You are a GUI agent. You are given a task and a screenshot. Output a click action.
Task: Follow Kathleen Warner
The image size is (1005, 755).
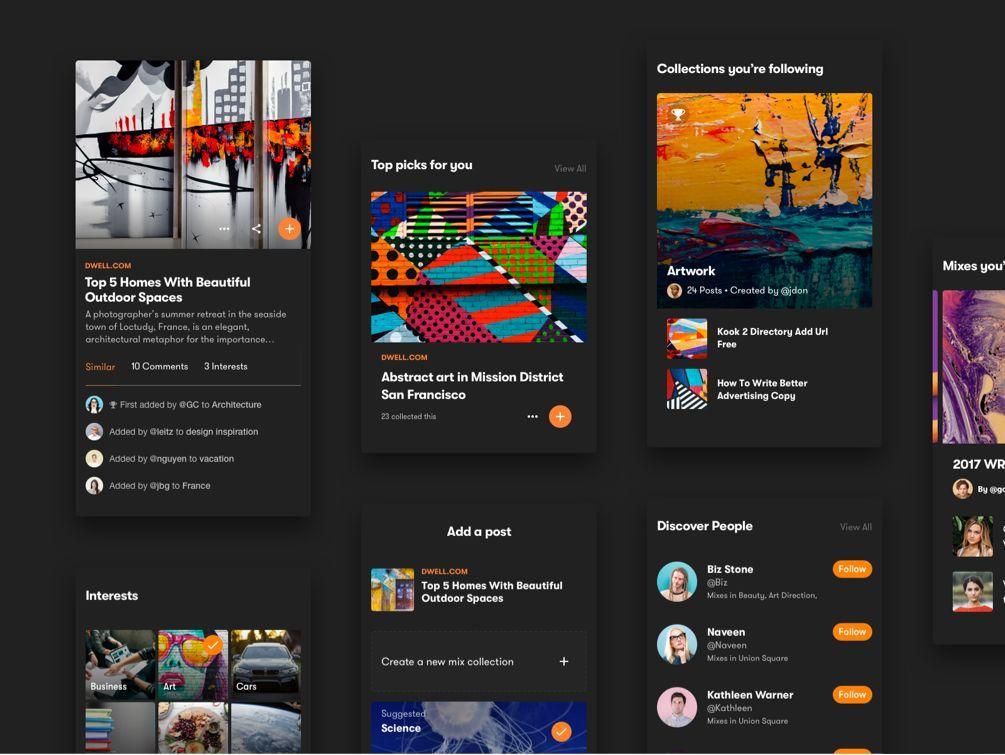click(852, 694)
